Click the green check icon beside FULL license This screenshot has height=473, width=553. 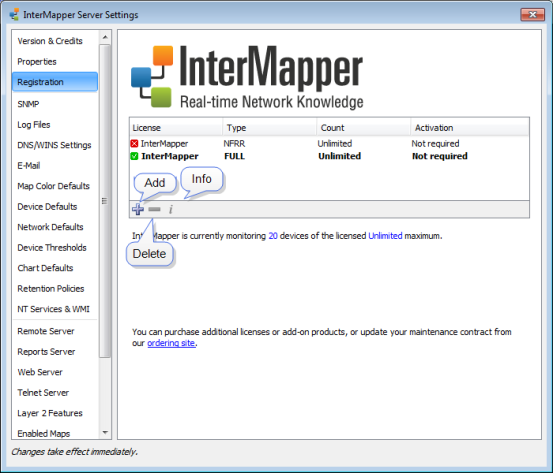pyautogui.click(x=134, y=156)
